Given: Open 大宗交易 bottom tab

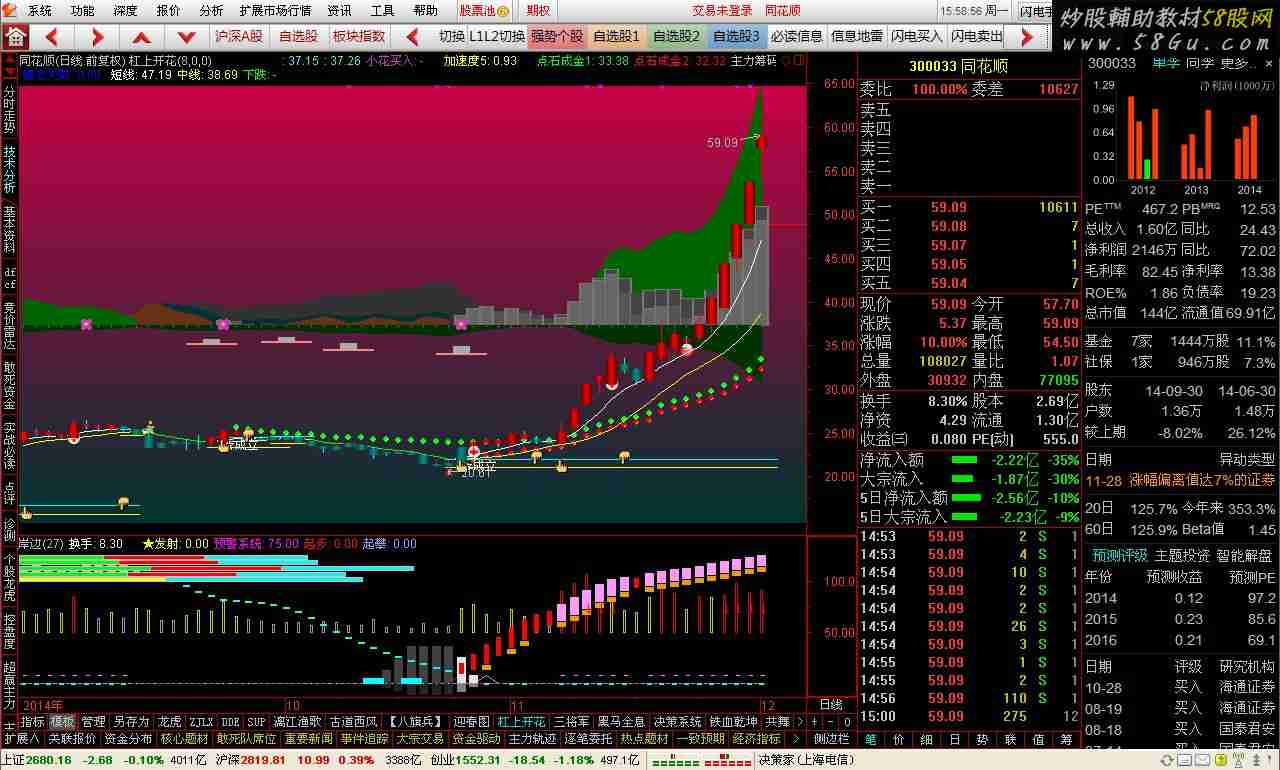Looking at the screenshot, I should [420, 739].
